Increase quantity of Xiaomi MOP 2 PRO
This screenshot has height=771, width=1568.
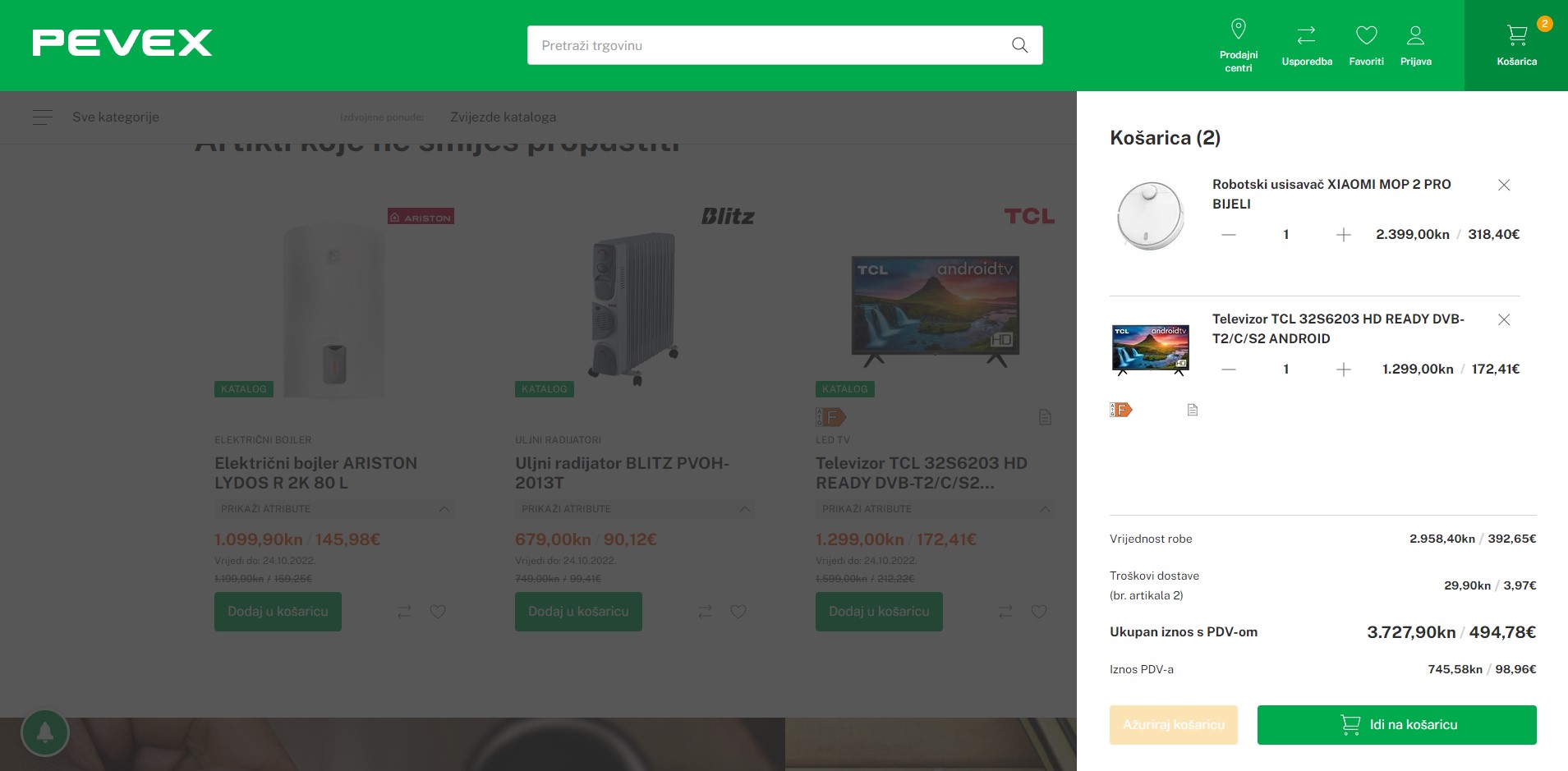1343,235
